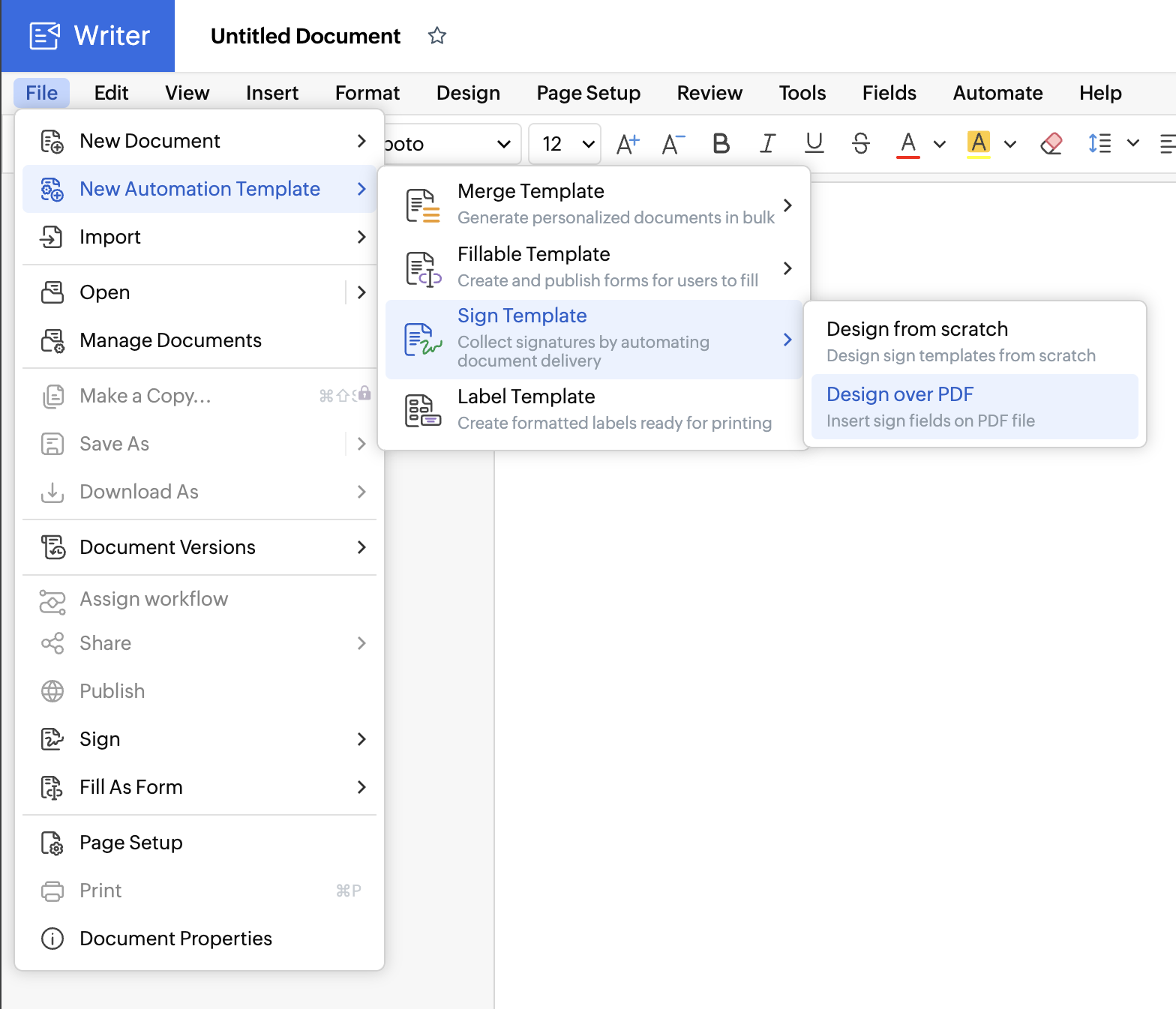The height and width of the screenshot is (1009, 1176).
Task: Expand the font color dropdown arrow
Action: pos(939,144)
